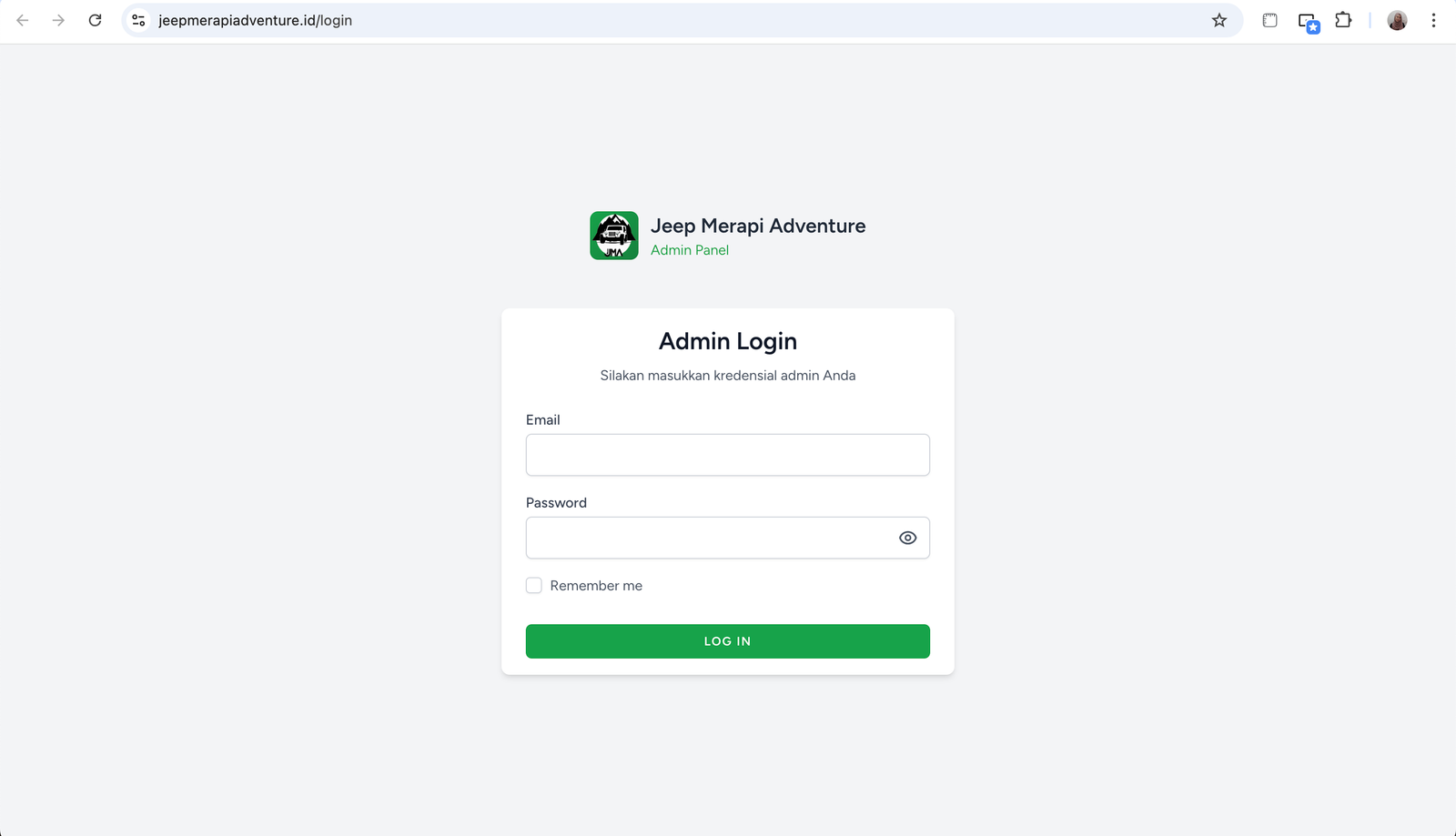
Task: Focus the Email input field
Action: coord(727,455)
